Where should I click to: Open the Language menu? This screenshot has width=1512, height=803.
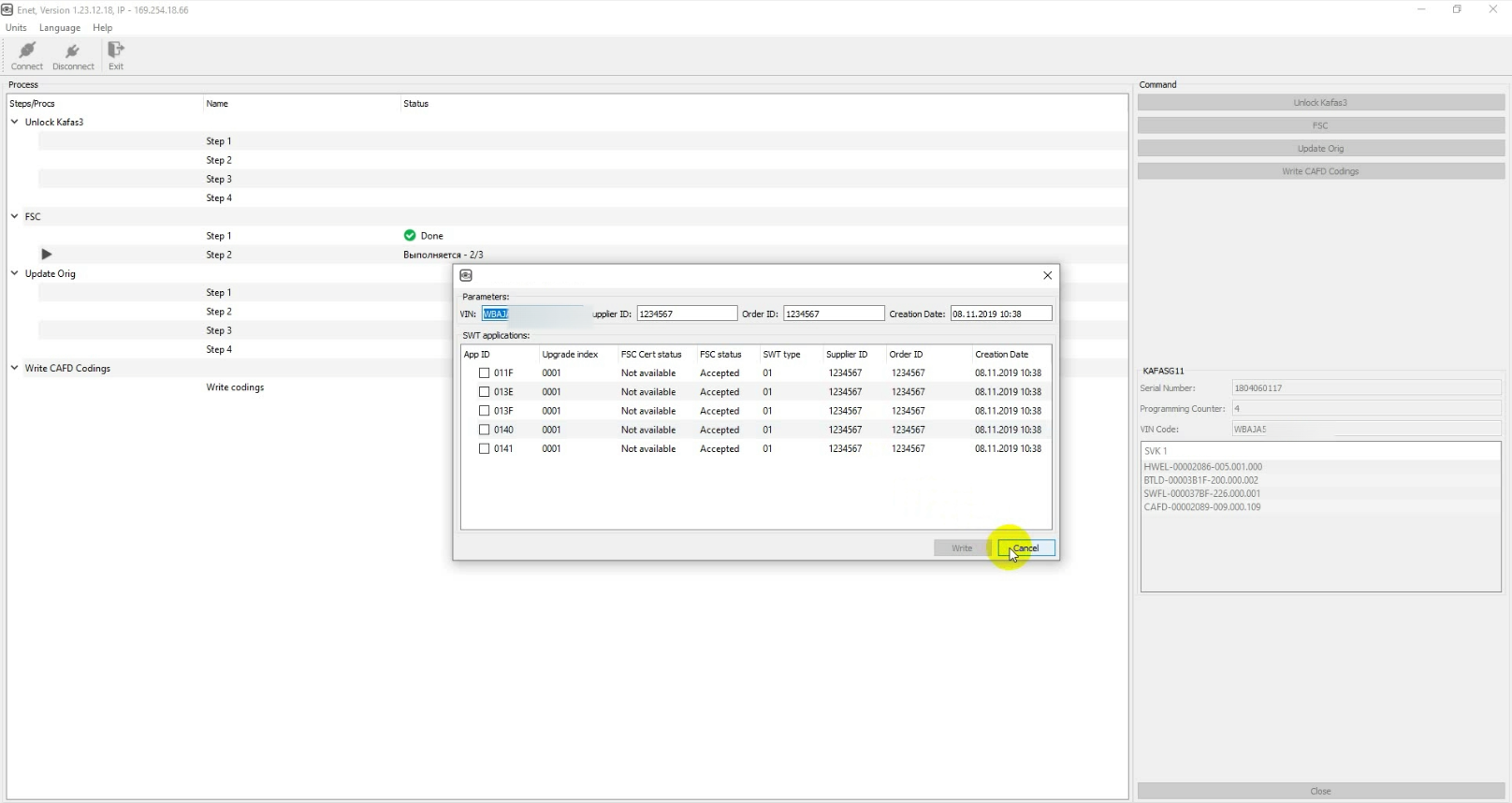click(x=60, y=28)
